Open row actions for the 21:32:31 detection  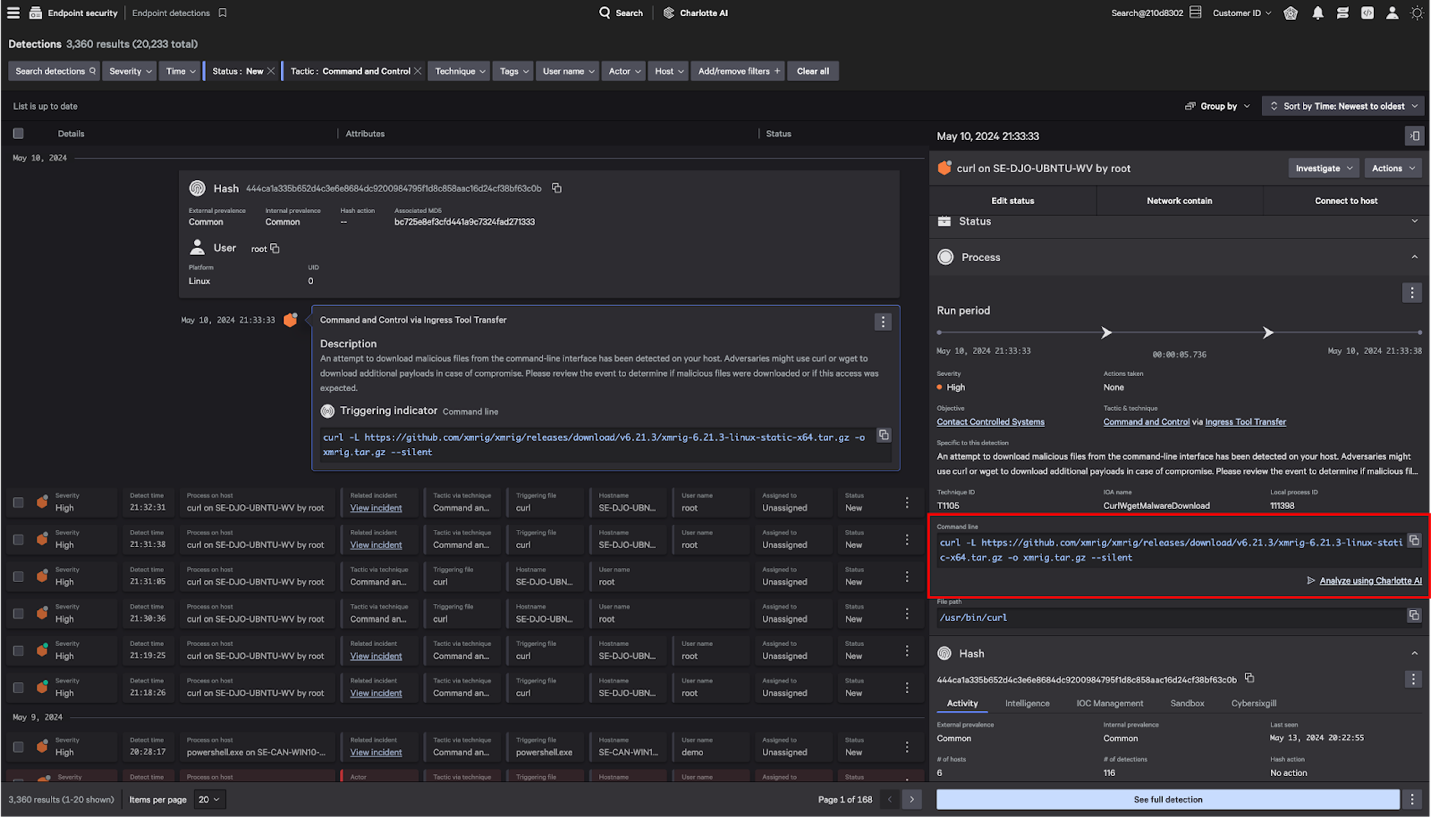tap(907, 502)
